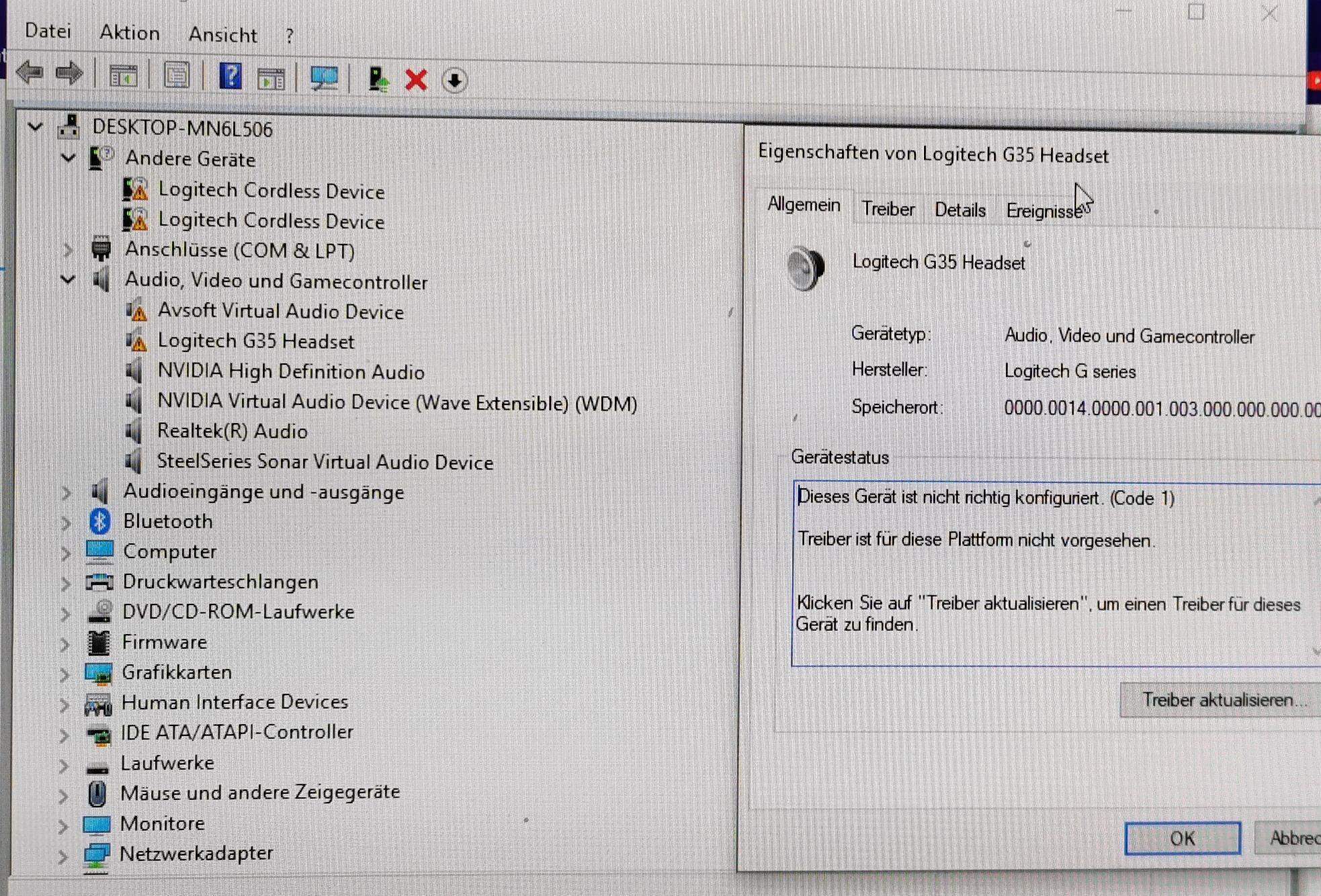The image size is (1321, 896).
Task: Click the Treiber aktualisieren button
Action: [1220, 700]
